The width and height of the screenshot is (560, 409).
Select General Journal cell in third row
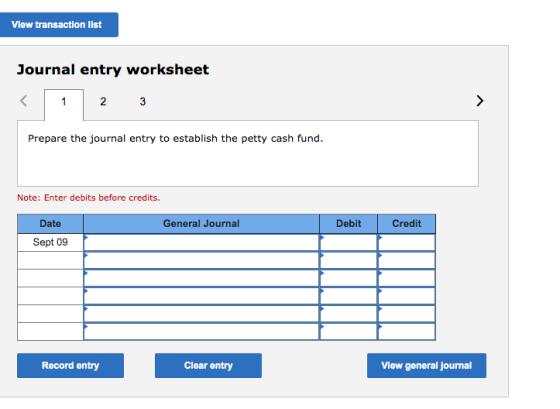pyautogui.click(x=201, y=278)
